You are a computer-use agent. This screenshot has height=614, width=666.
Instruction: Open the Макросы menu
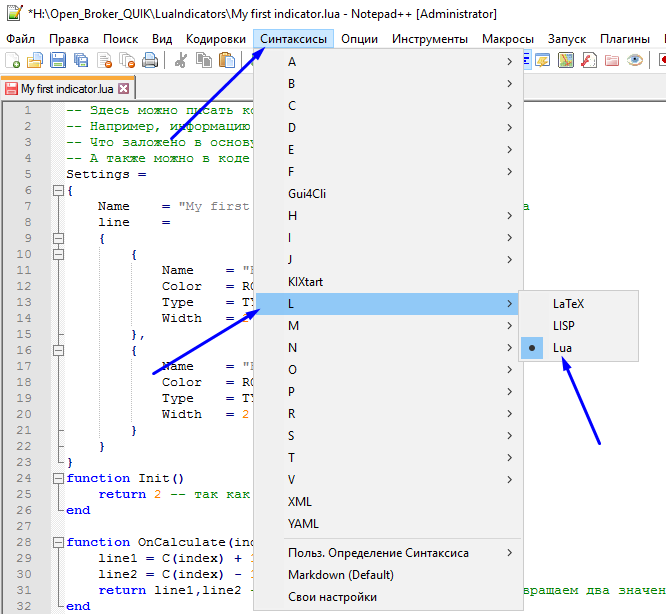tap(508, 39)
